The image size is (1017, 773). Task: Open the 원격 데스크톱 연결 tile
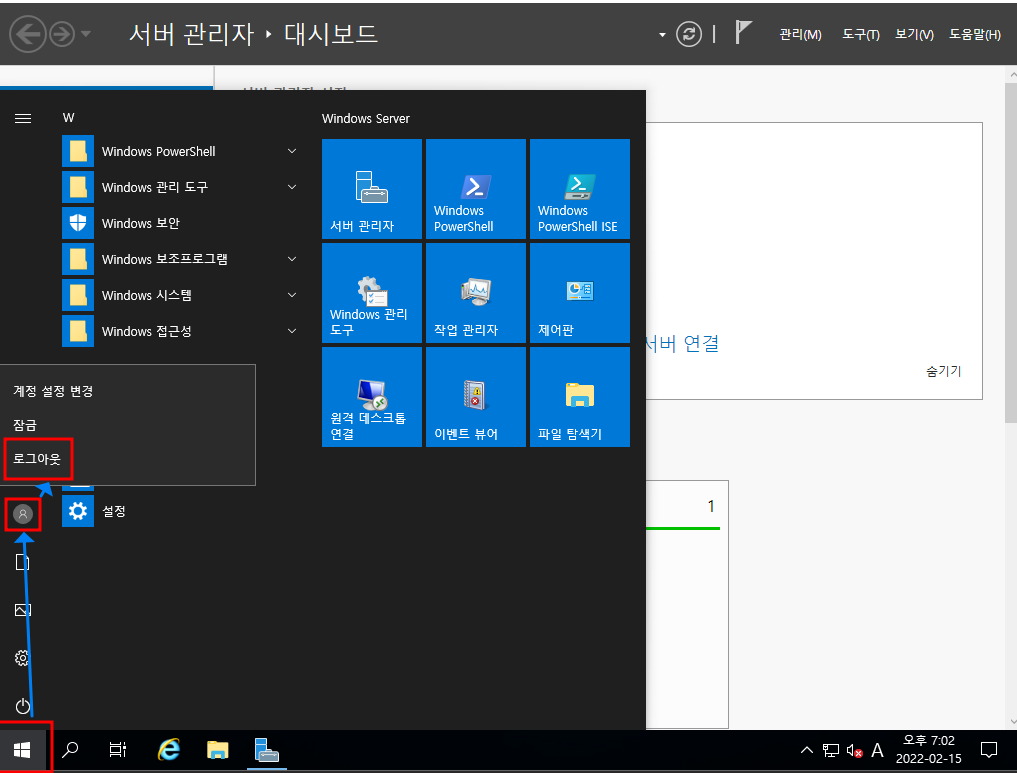[372, 397]
